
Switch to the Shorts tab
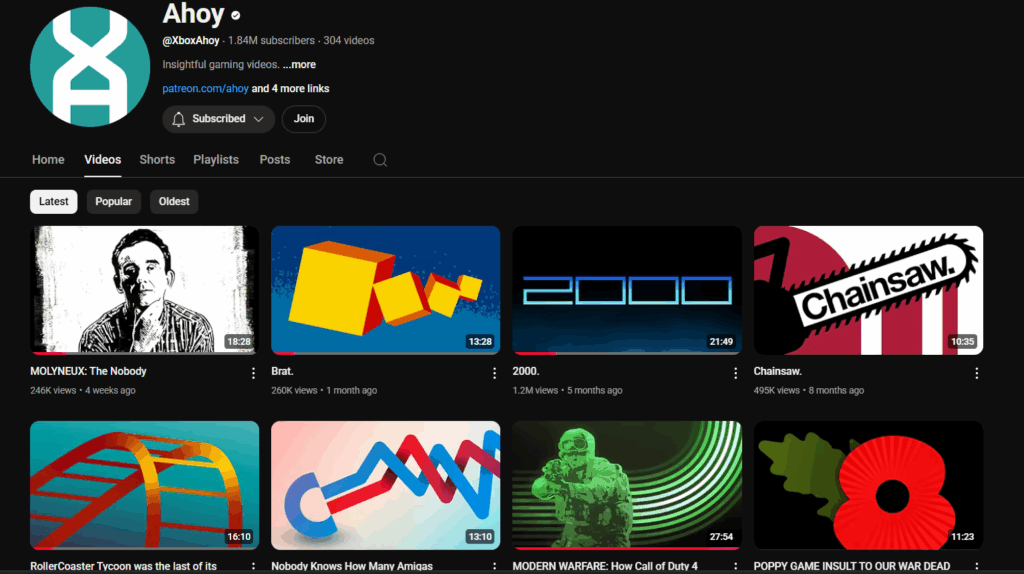(x=157, y=160)
